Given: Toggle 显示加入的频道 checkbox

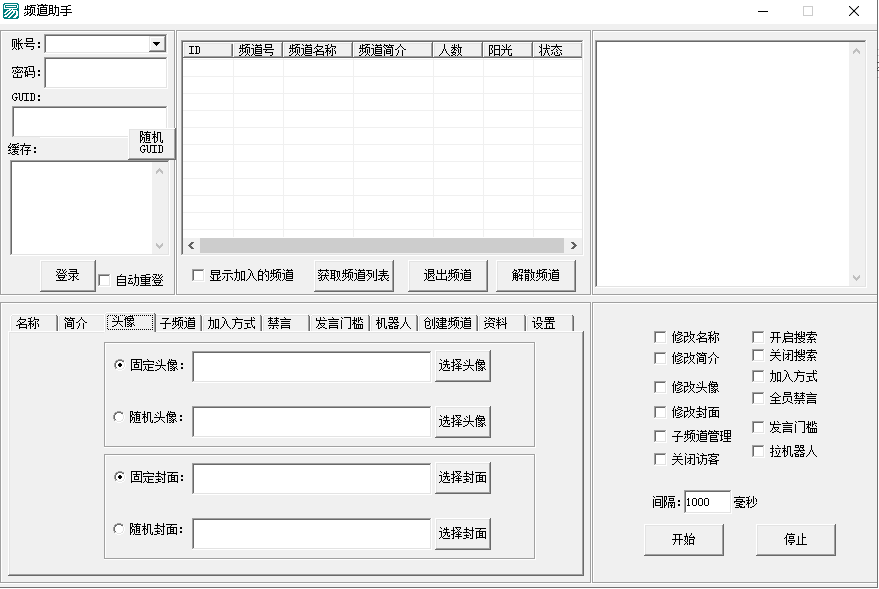Looking at the screenshot, I should (198, 275).
